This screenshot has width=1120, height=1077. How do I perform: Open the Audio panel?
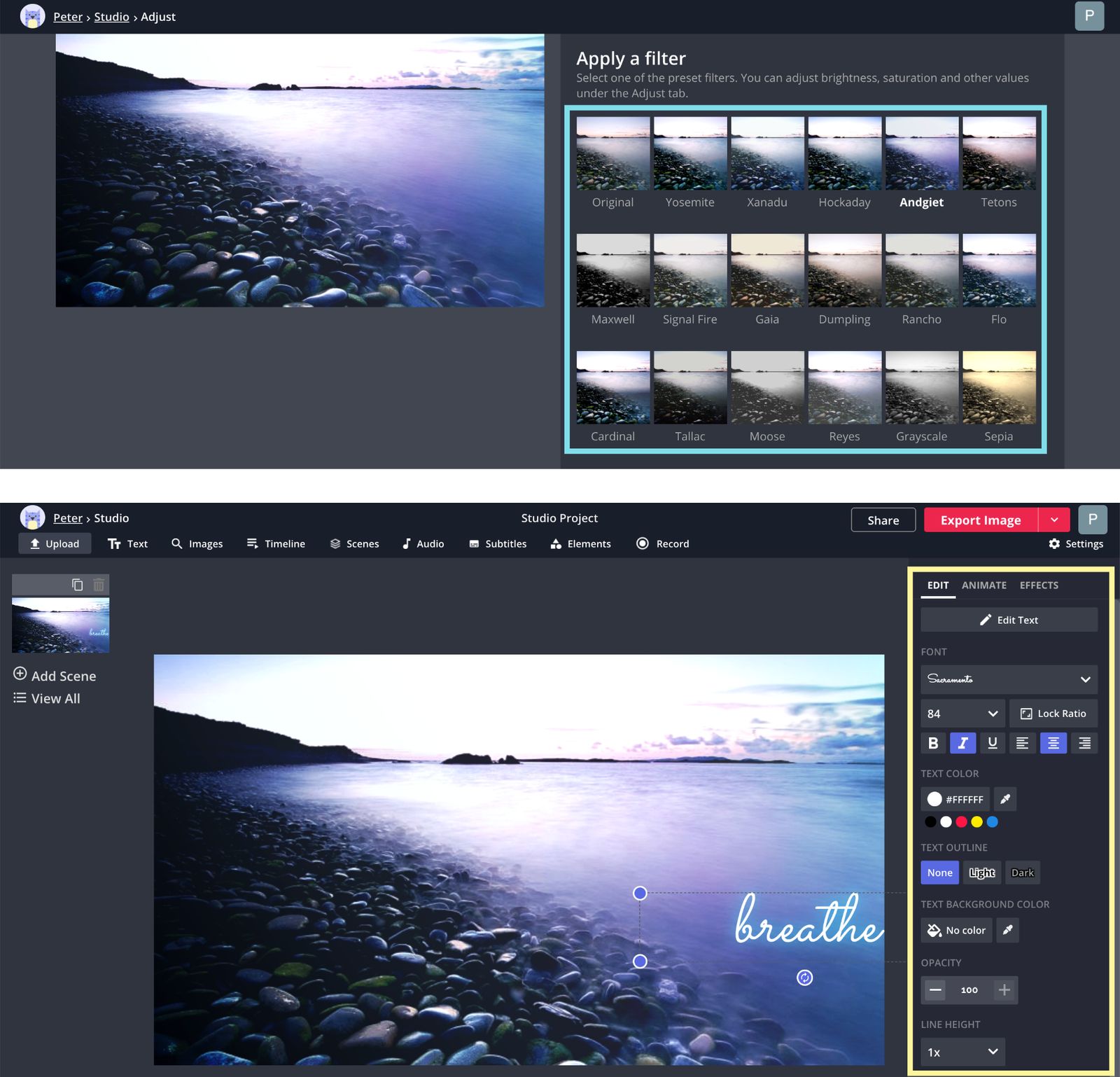click(x=423, y=543)
